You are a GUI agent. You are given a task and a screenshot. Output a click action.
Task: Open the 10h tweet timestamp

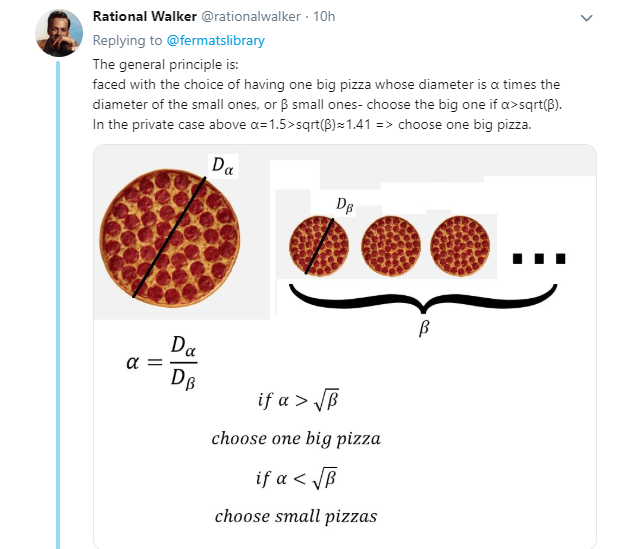click(x=324, y=16)
